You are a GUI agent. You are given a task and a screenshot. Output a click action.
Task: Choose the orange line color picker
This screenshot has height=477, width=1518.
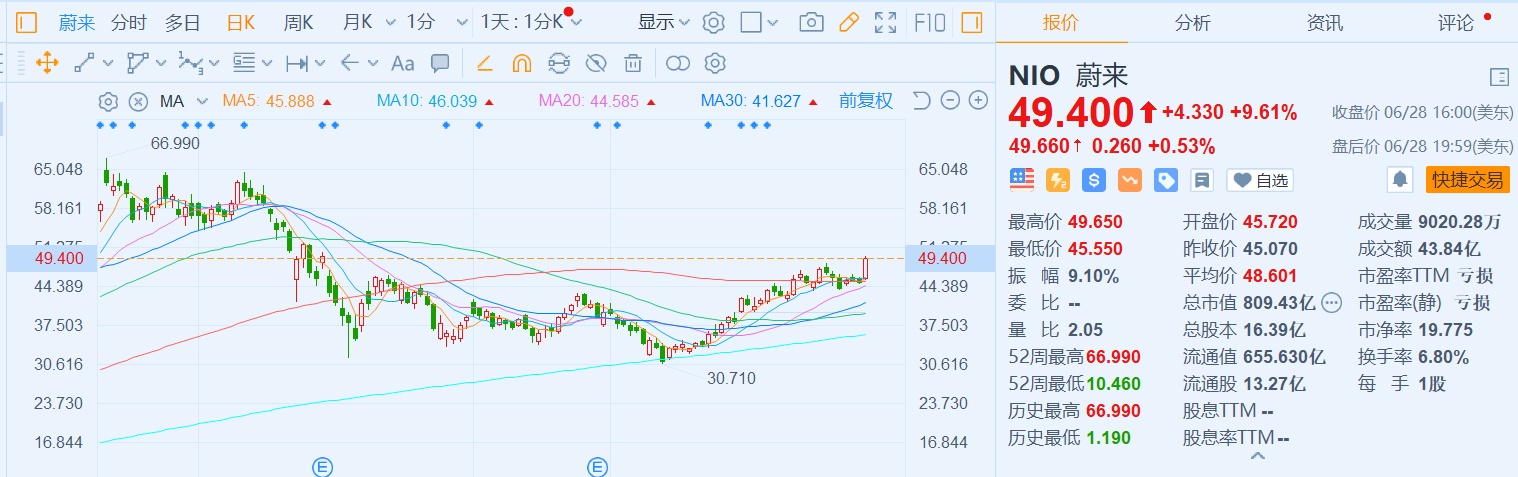click(484, 63)
